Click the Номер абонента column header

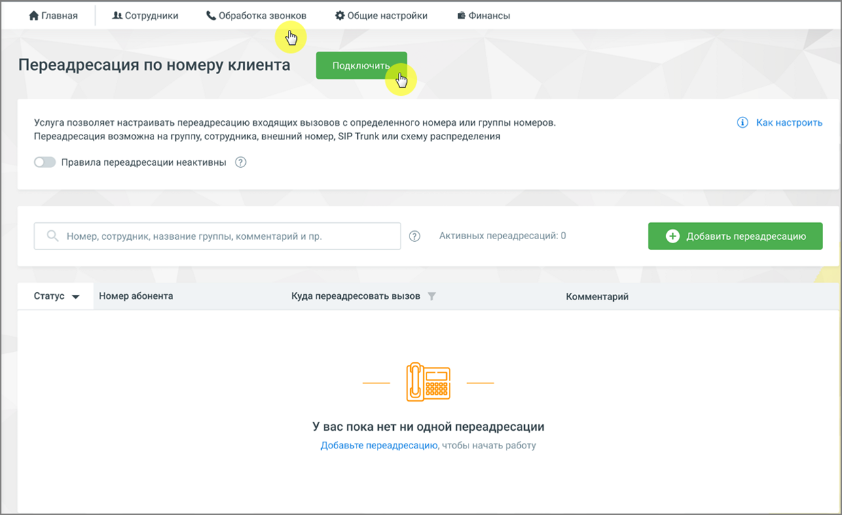point(136,296)
